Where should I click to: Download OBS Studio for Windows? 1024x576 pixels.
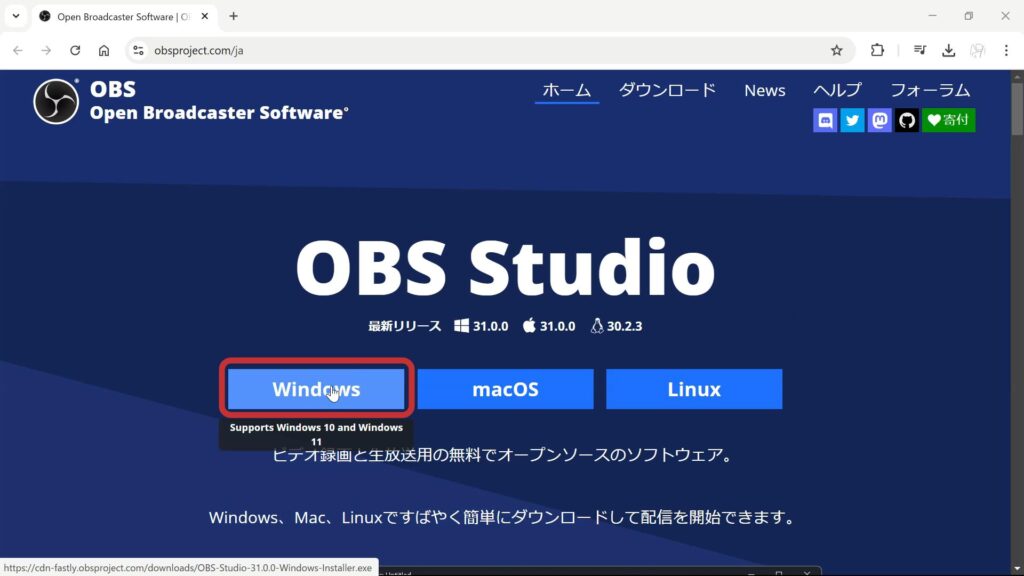click(316, 389)
